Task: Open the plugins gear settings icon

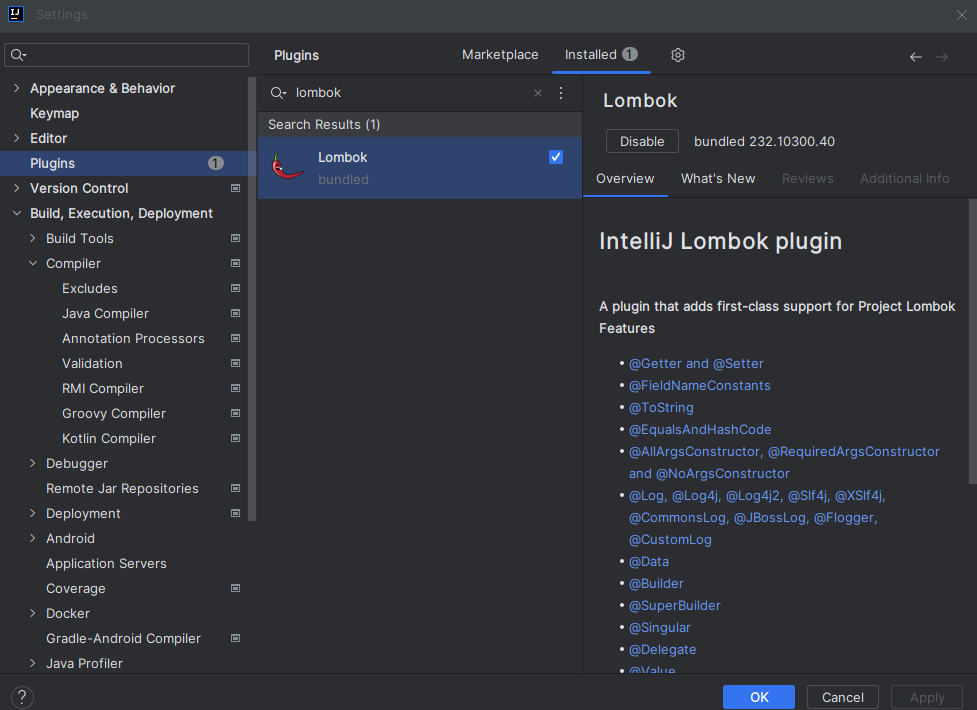Action: point(677,55)
